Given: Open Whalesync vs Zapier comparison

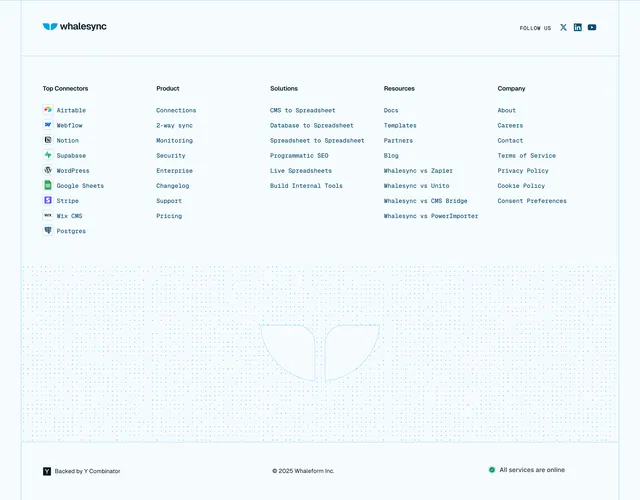Looking at the screenshot, I should pos(418,171).
